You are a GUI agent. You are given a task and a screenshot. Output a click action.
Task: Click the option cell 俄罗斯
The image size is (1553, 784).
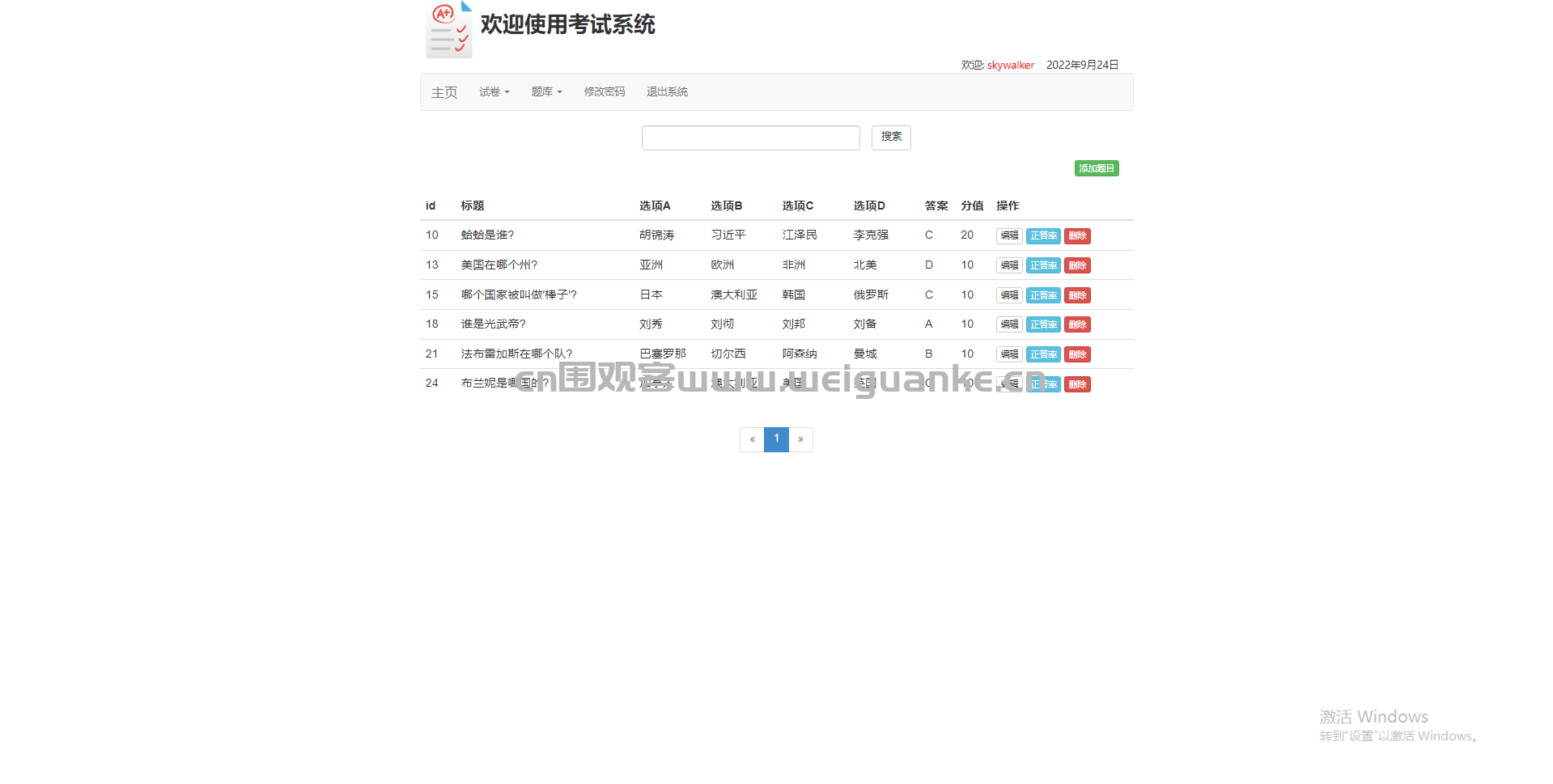tap(871, 295)
